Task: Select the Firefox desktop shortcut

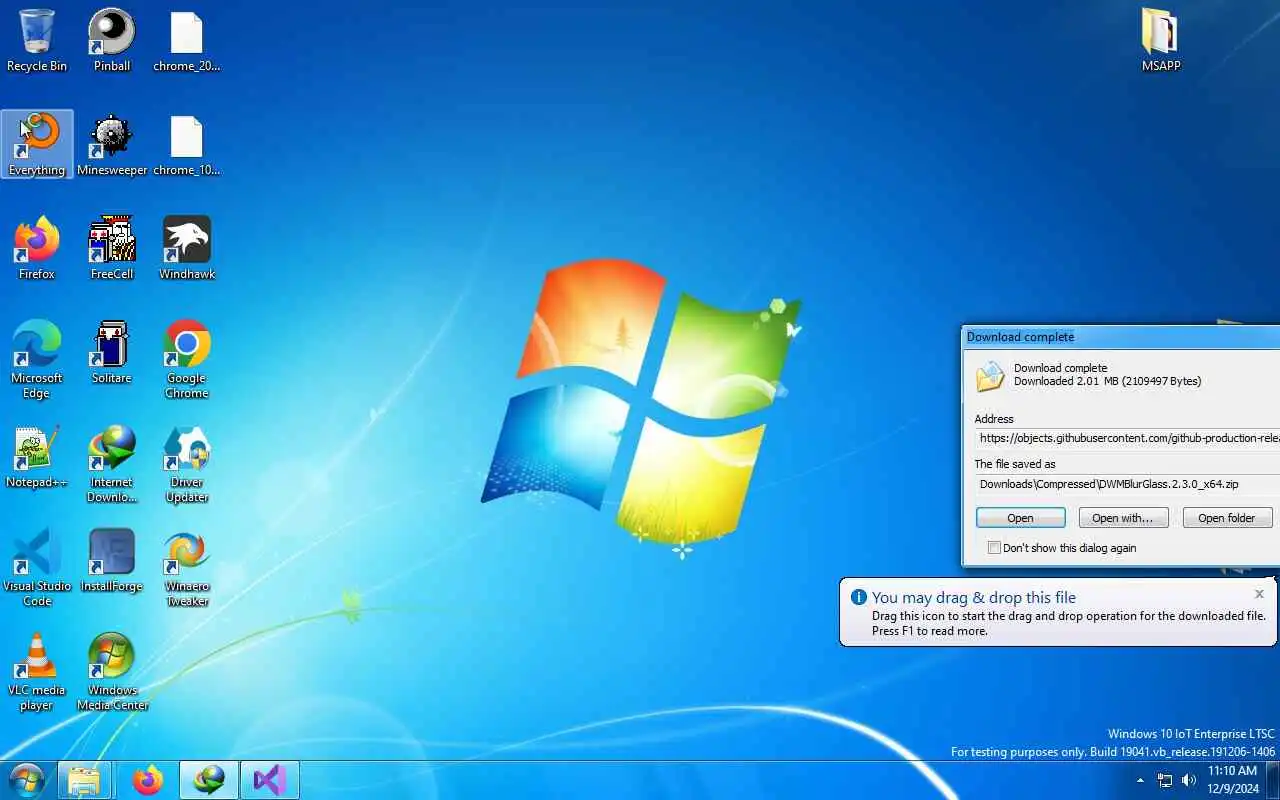Action: point(37,248)
